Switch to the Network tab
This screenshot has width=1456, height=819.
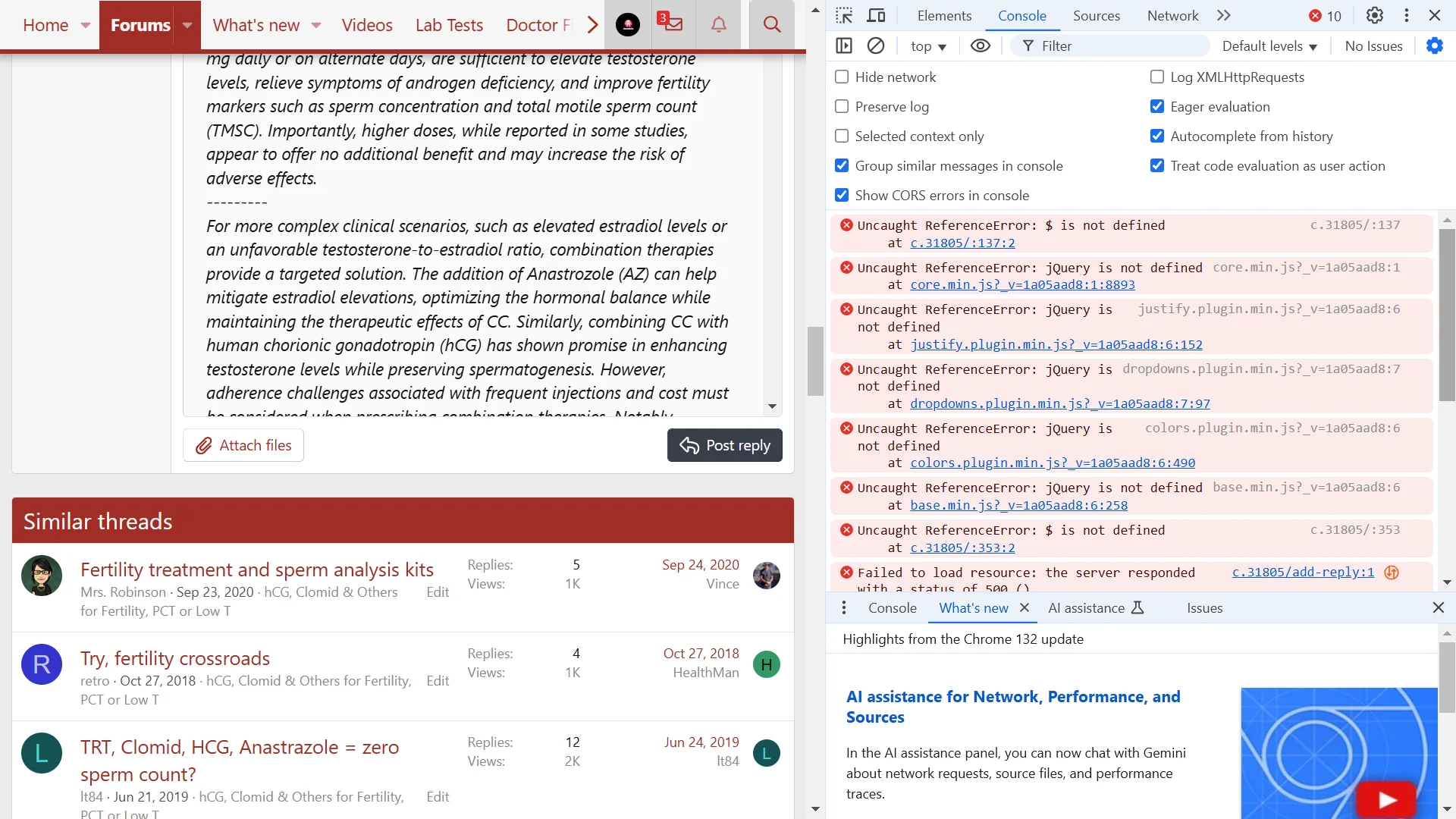click(1172, 16)
